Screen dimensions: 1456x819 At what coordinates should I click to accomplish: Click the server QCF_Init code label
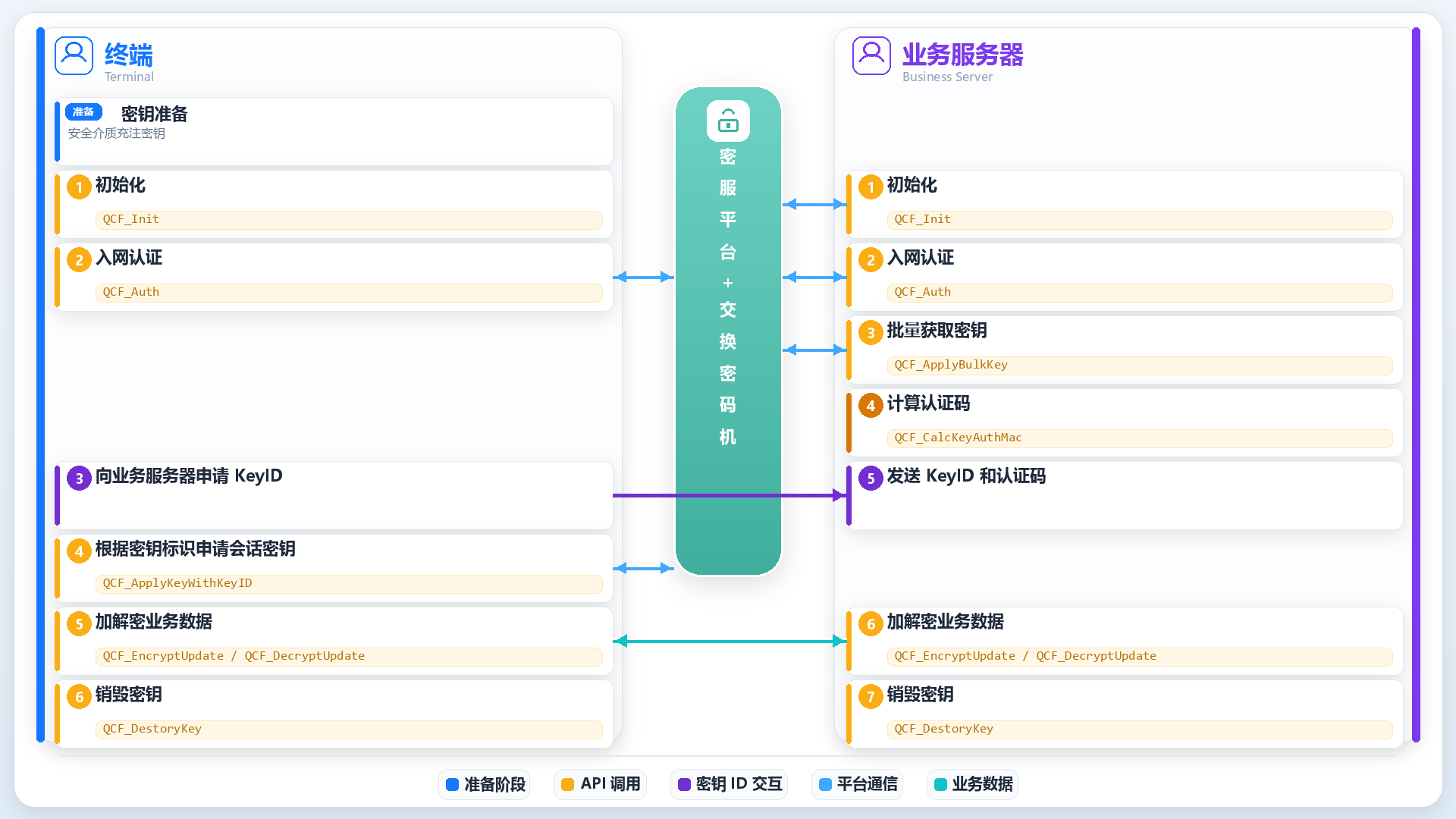tap(923, 219)
